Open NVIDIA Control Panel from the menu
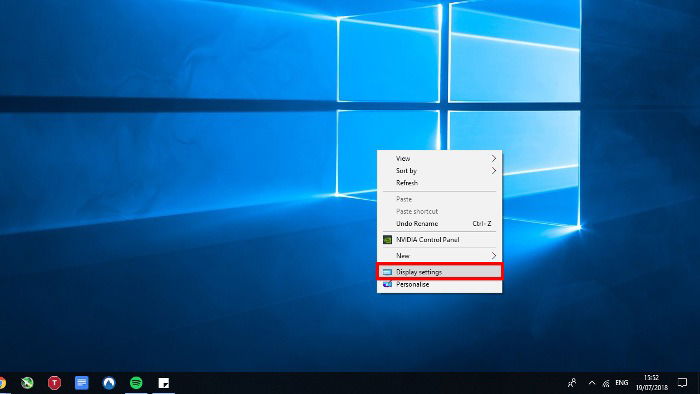Viewport: 700px width, 394px height. coord(440,240)
